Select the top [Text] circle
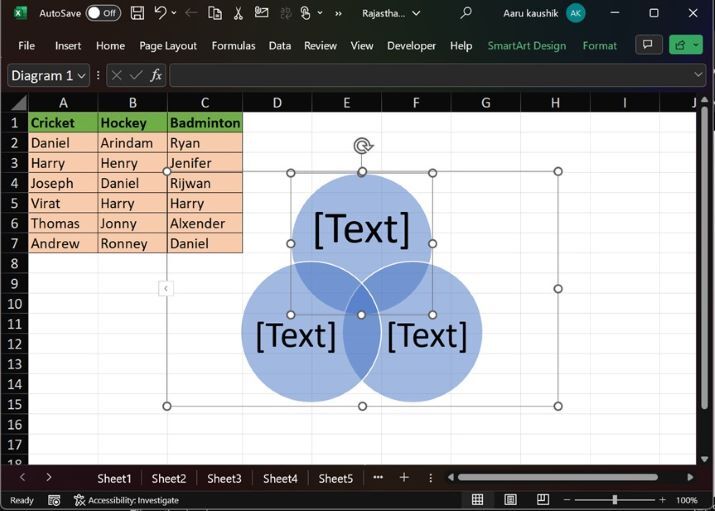715x511 pixels. (x=362, y=229)
